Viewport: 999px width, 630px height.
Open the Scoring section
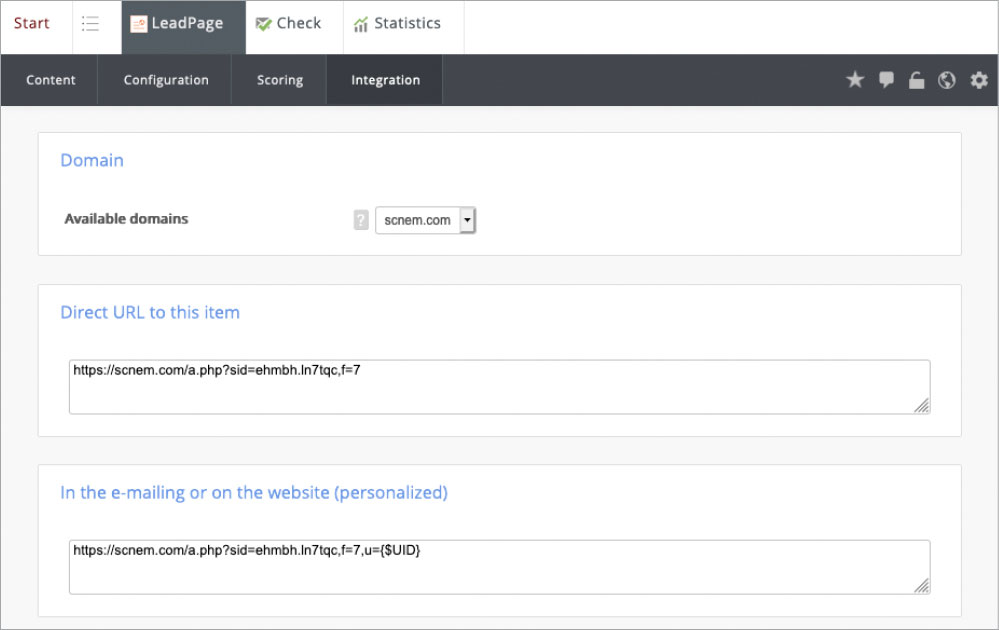280,80
